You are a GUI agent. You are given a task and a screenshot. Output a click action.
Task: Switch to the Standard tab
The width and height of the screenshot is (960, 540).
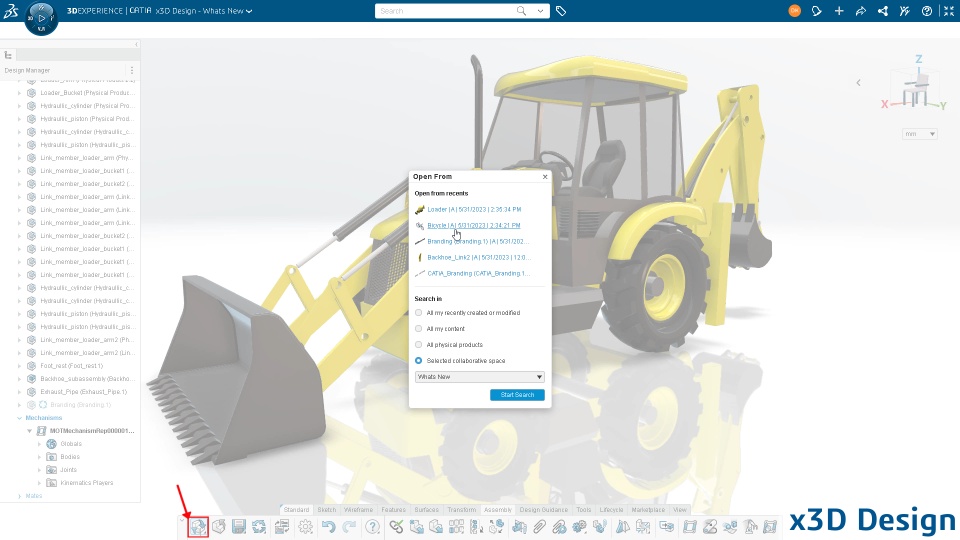tap(296, 509)
